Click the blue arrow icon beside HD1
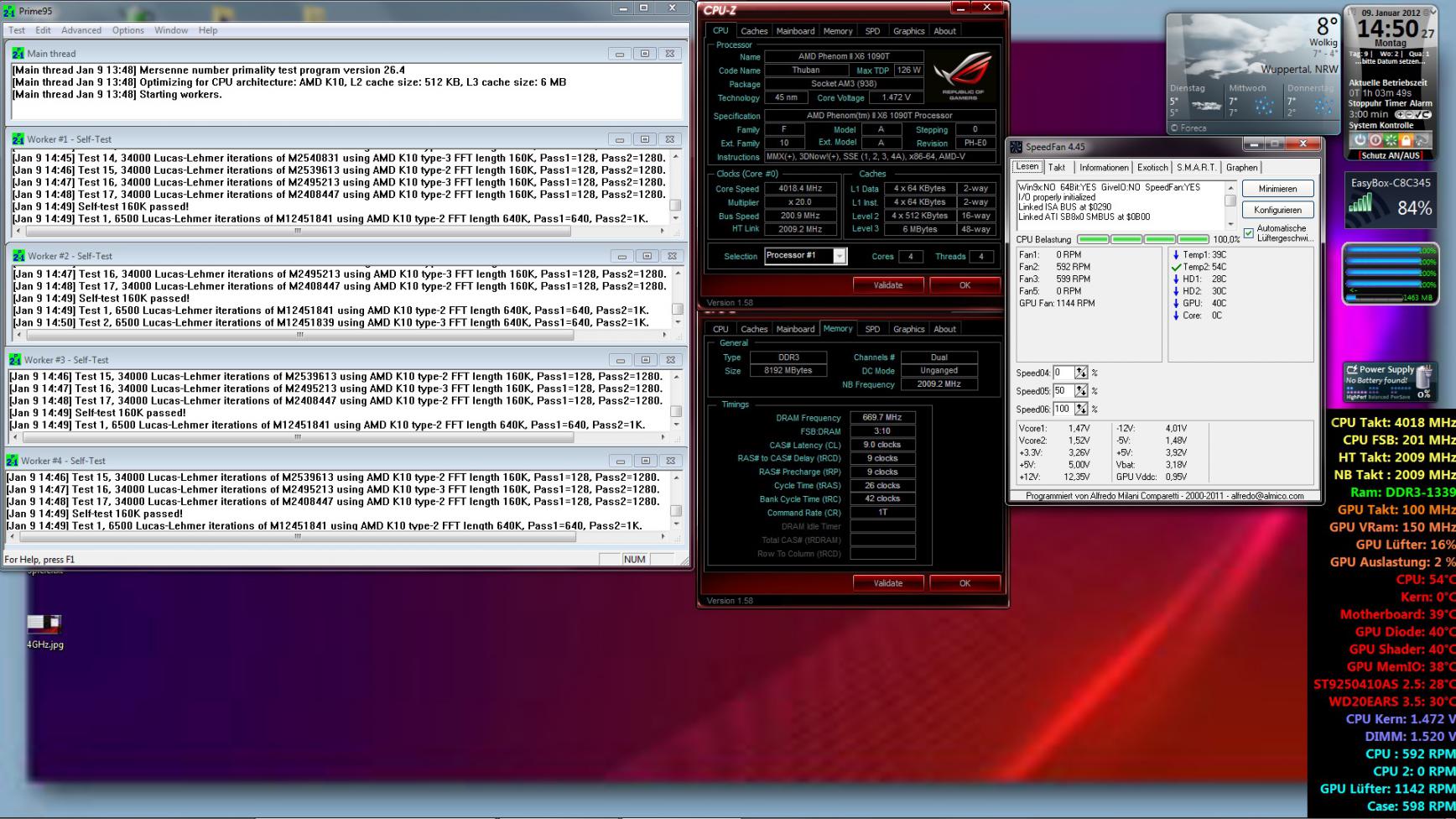Image resolution: width=1456 pixels, height=819 pixels. 1176,279
